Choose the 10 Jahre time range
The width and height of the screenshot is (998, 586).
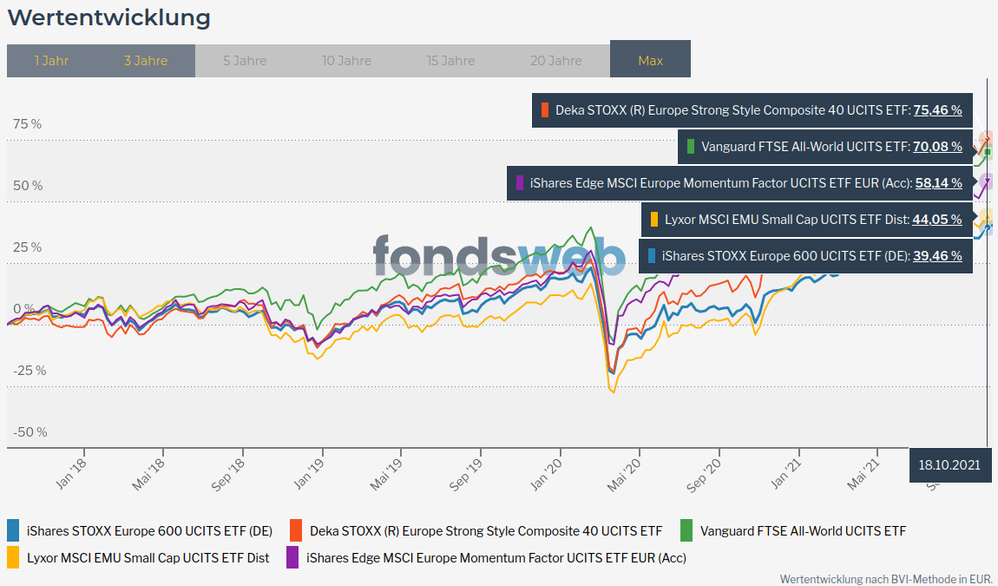347,60
